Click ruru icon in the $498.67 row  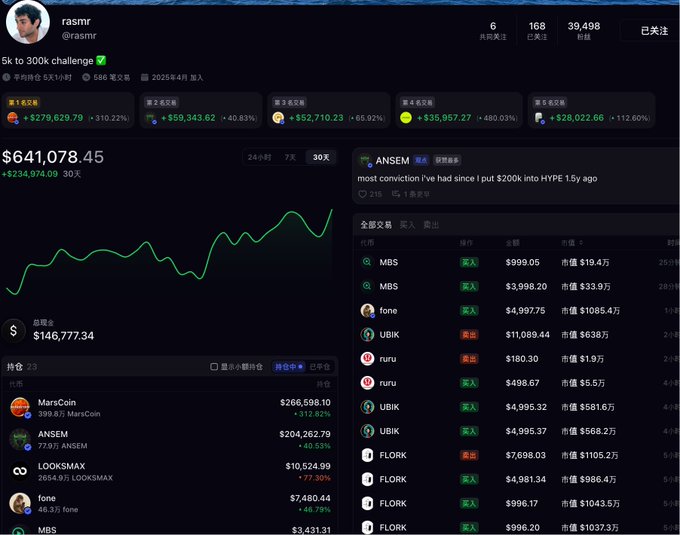coord(367,383)
